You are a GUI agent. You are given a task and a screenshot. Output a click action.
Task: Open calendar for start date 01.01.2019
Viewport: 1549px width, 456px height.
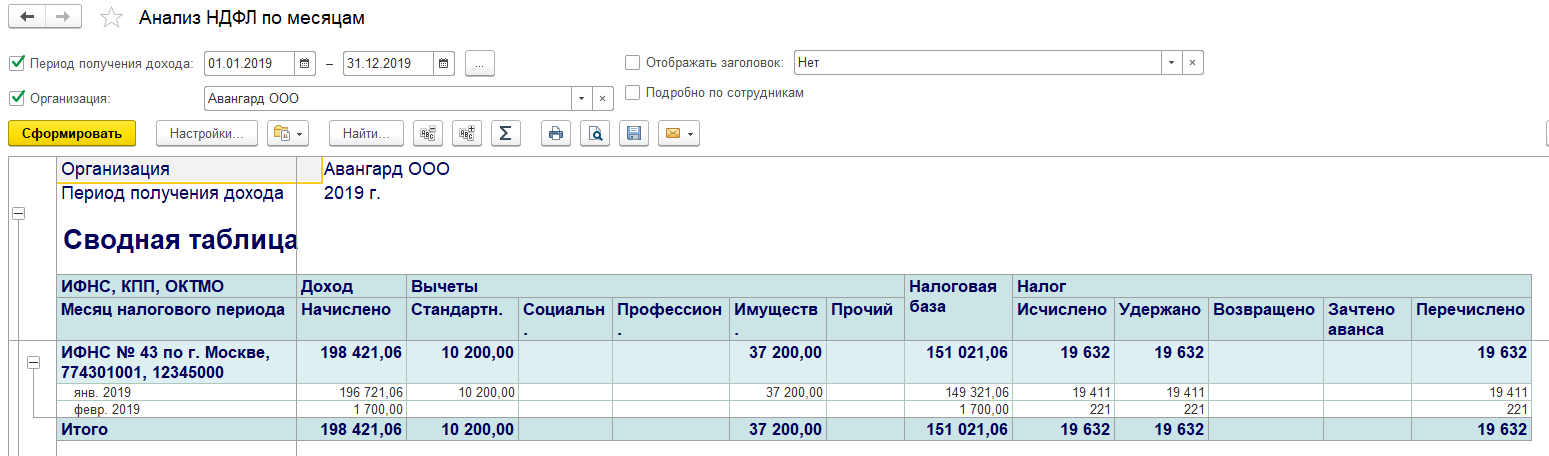point(305,63)
